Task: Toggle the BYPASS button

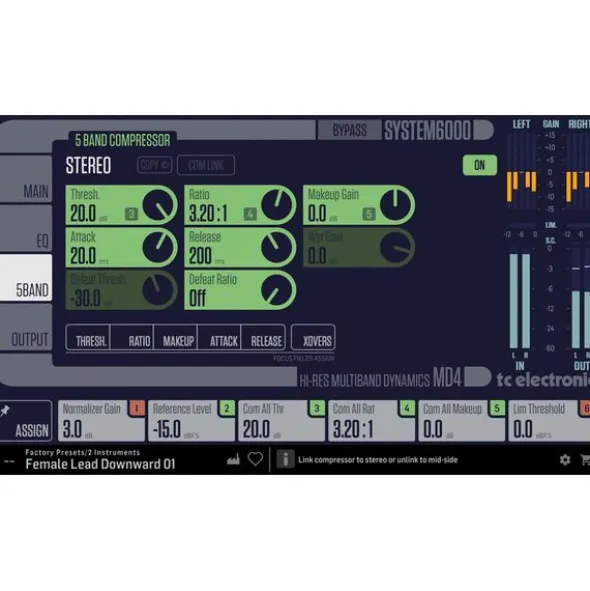Action: [349, 130]
